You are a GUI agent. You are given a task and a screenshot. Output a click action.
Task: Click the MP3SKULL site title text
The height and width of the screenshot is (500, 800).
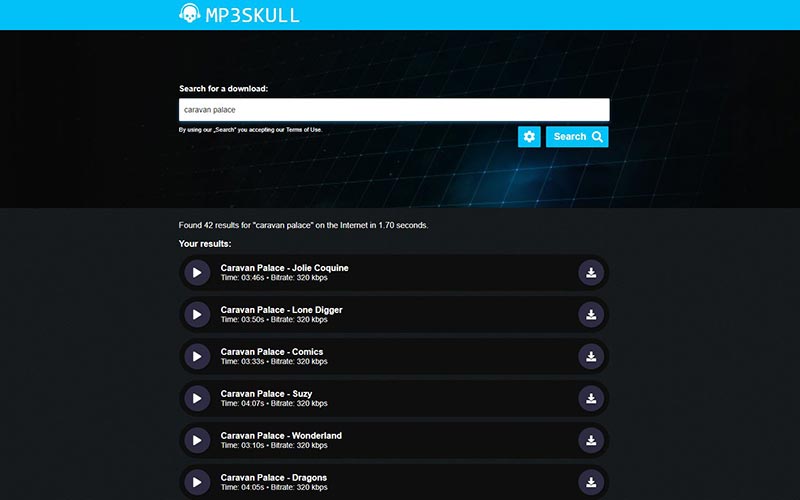coord(252,15)
